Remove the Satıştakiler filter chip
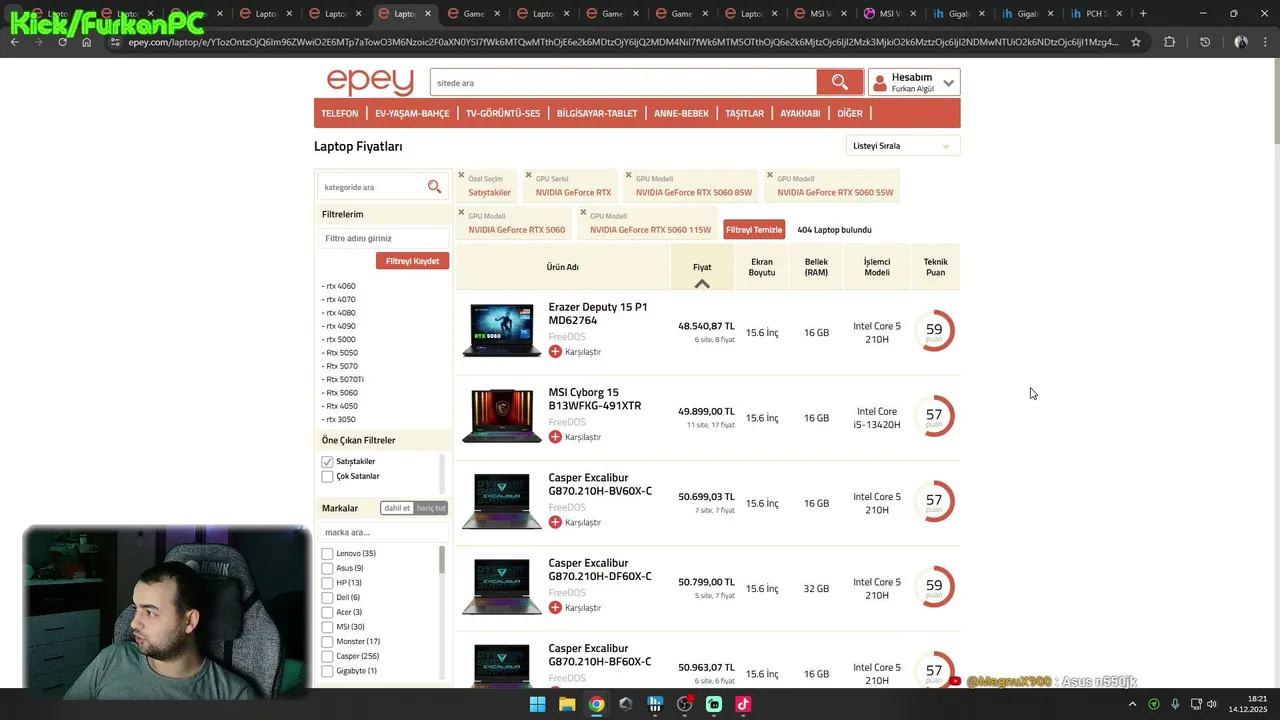This screenshot has width=1280, height=720. pyautogui.click(x=461, y=175)
